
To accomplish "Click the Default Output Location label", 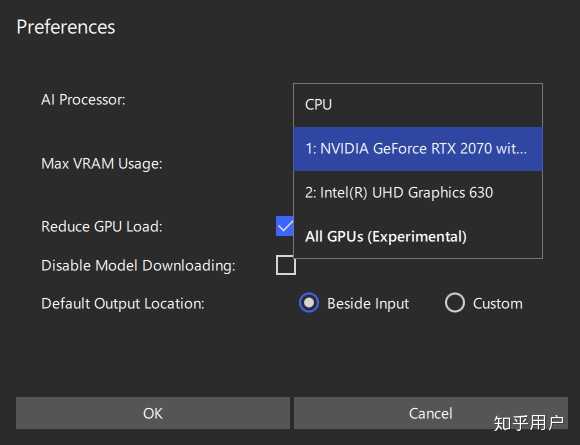I will 123,304.
